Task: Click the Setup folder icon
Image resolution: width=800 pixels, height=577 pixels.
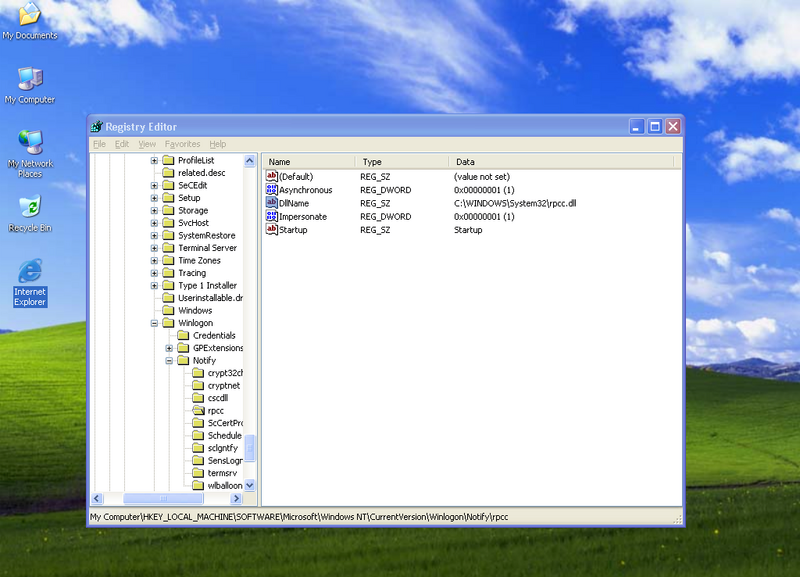Action: [168, 197]
